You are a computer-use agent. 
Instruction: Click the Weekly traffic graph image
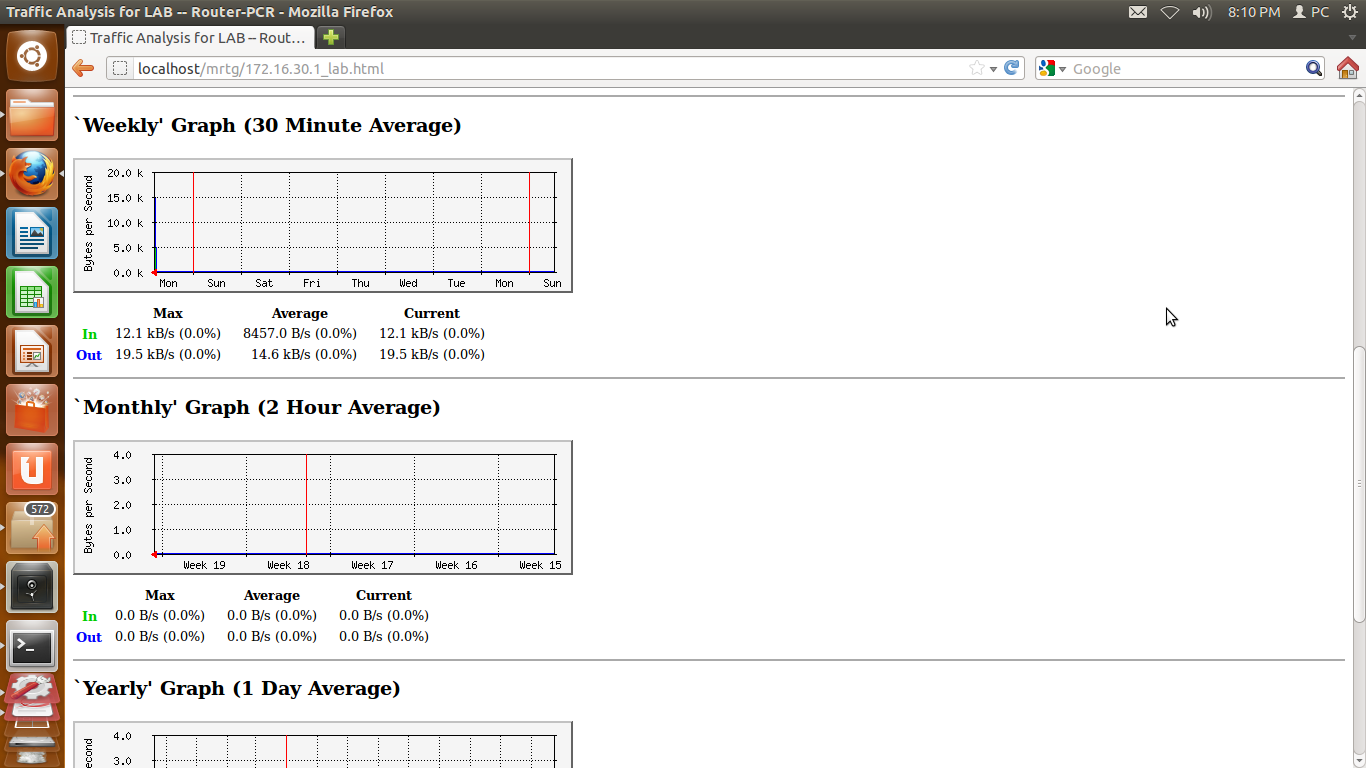coord(323,225)
